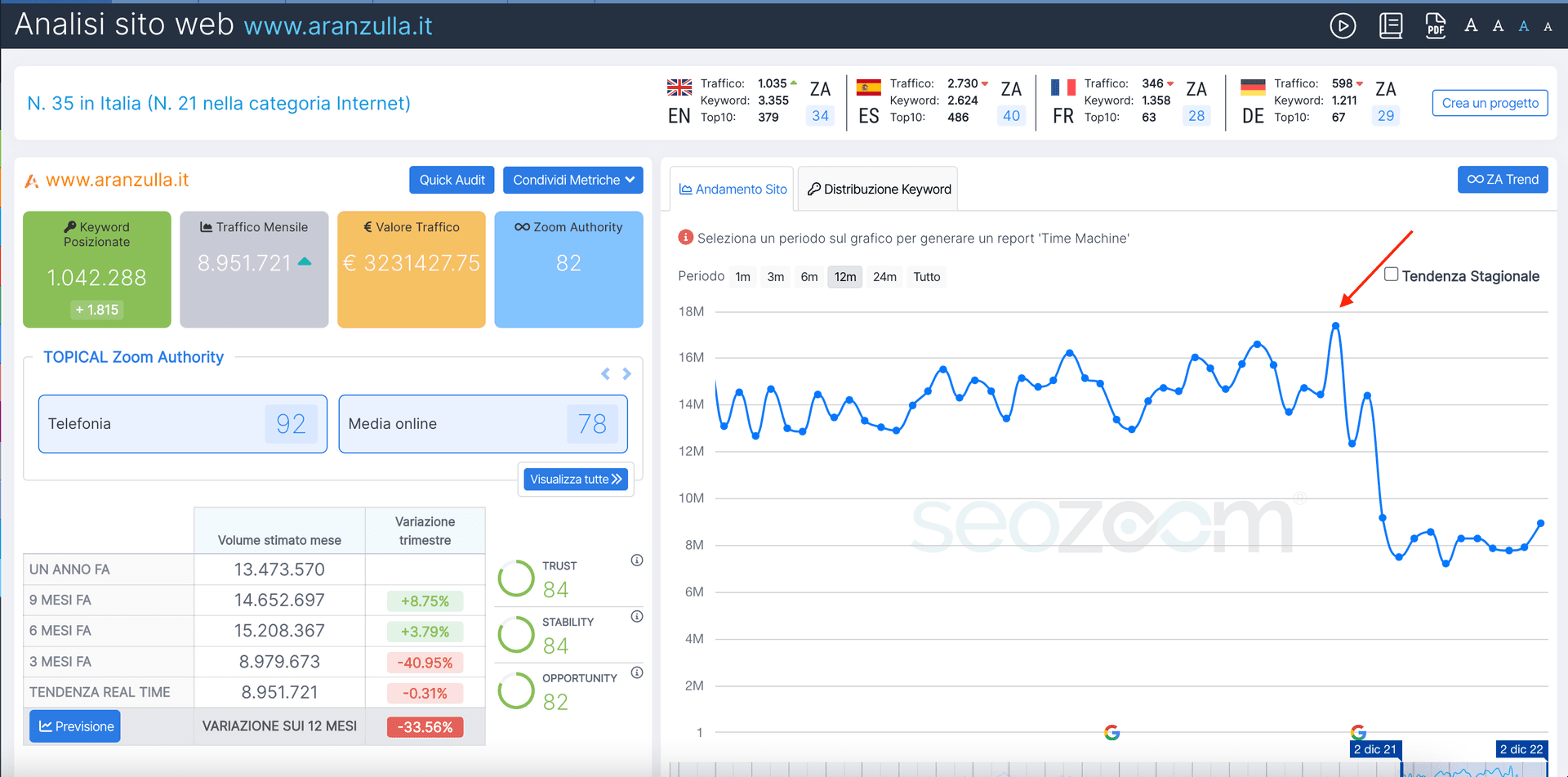Click the Google update marker near 2 dic 21
Screen dimensions: 1568x777
coord(1358,732)
